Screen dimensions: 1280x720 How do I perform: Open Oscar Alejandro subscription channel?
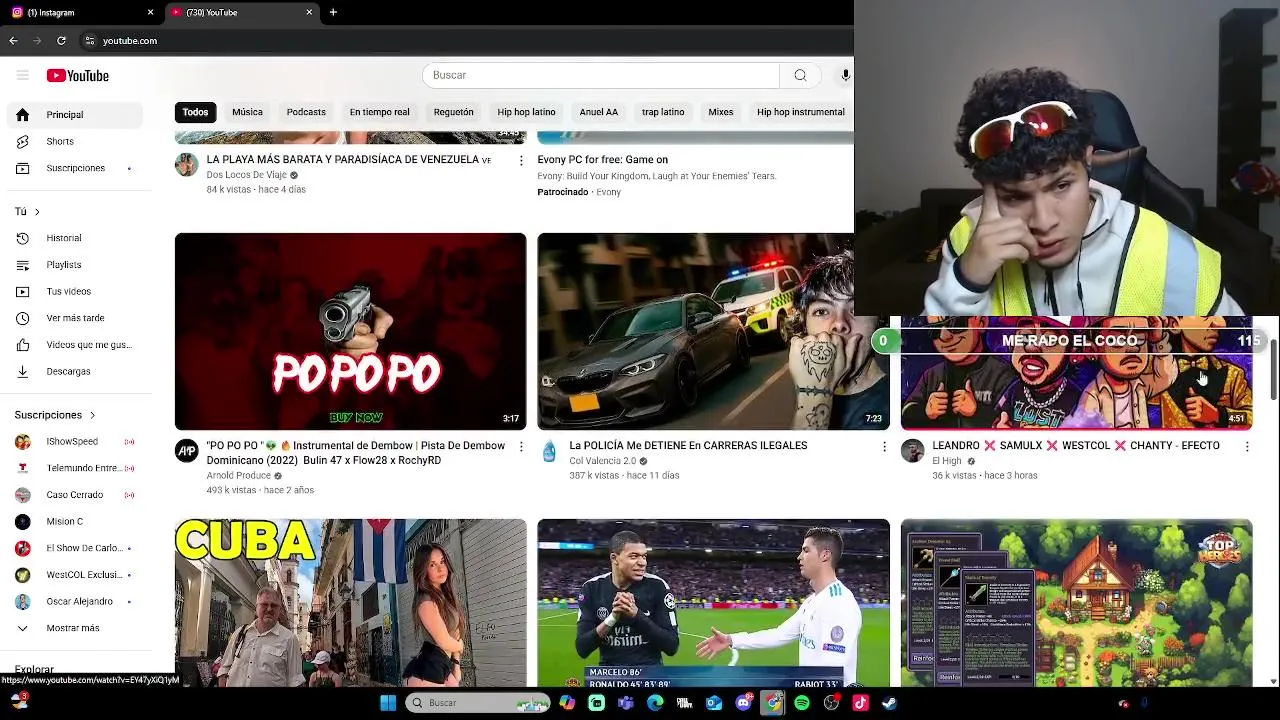tap(75, 602)
